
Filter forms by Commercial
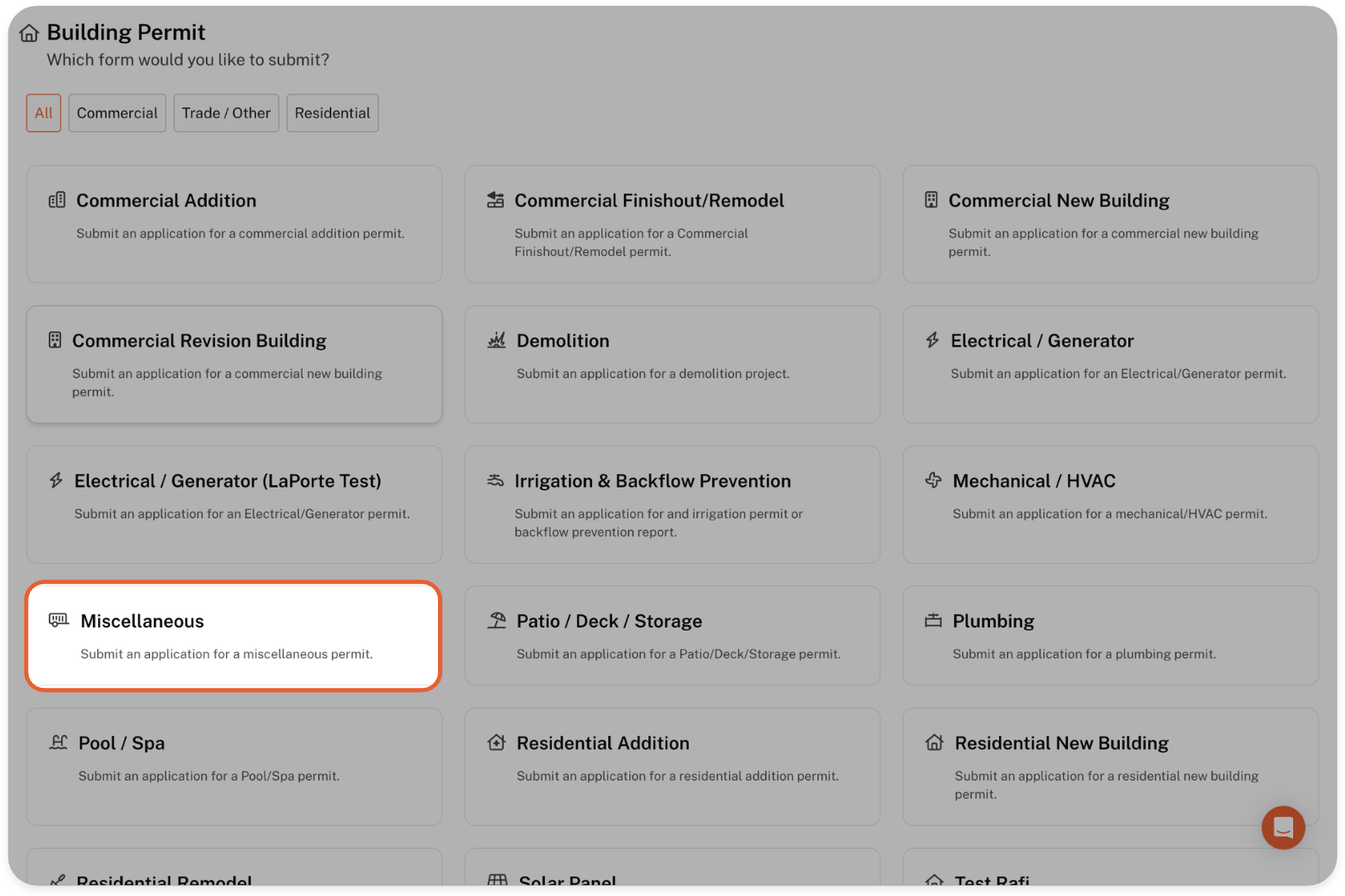117,113
